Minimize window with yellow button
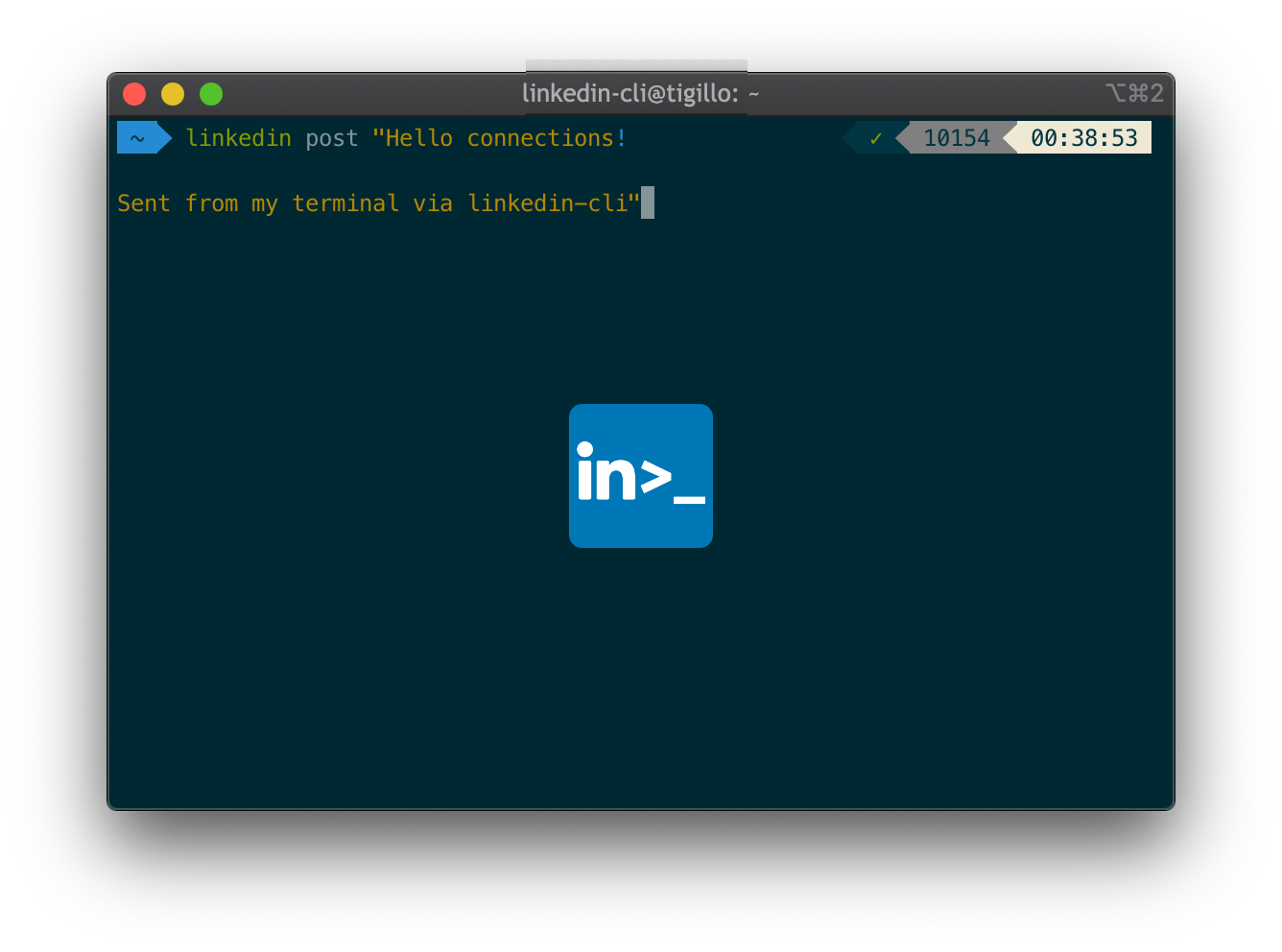Screen dimensions: 1282x952 pyautogui.click(x=173, y=94)
